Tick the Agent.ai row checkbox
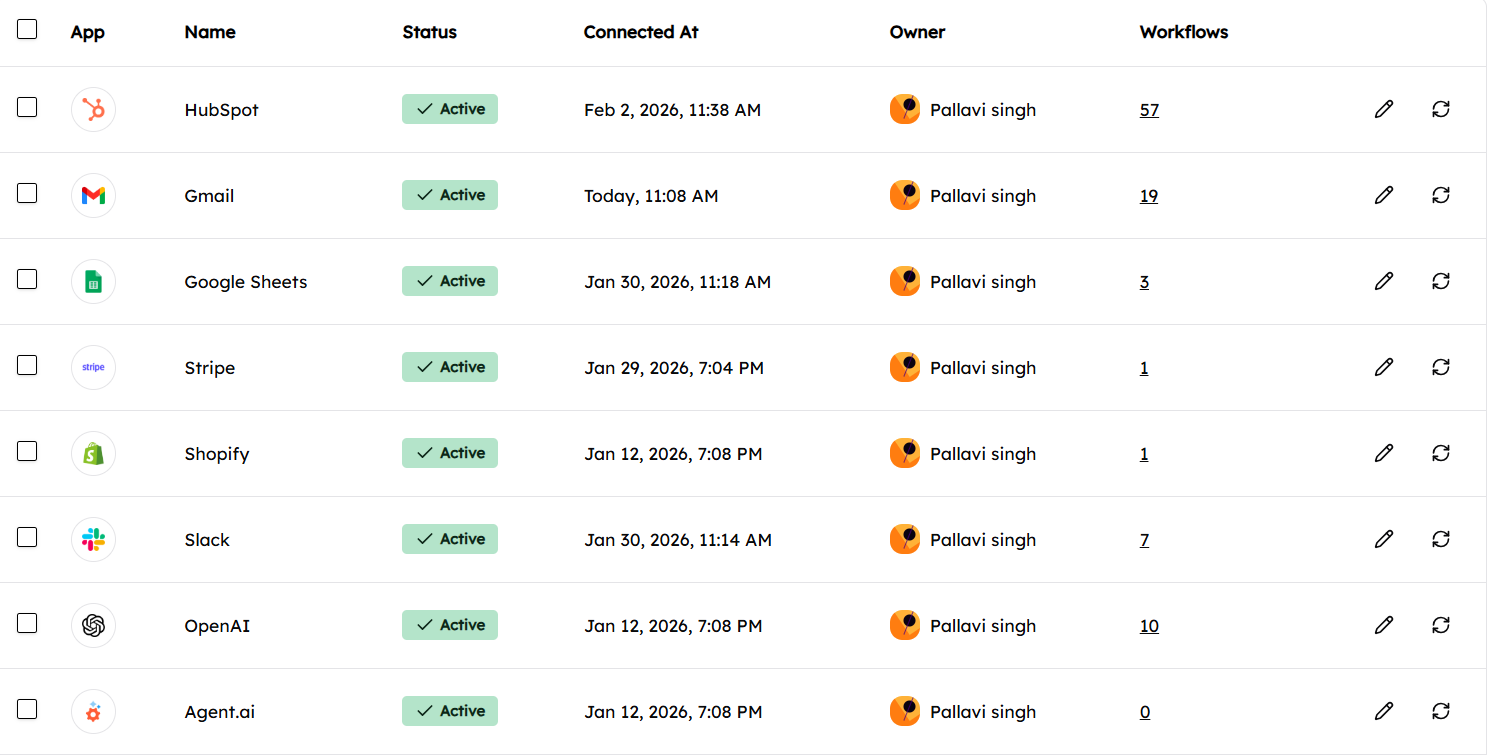The height and width of the screenshot is (755, 1491). pyautogui.click(x=27, y=709)
